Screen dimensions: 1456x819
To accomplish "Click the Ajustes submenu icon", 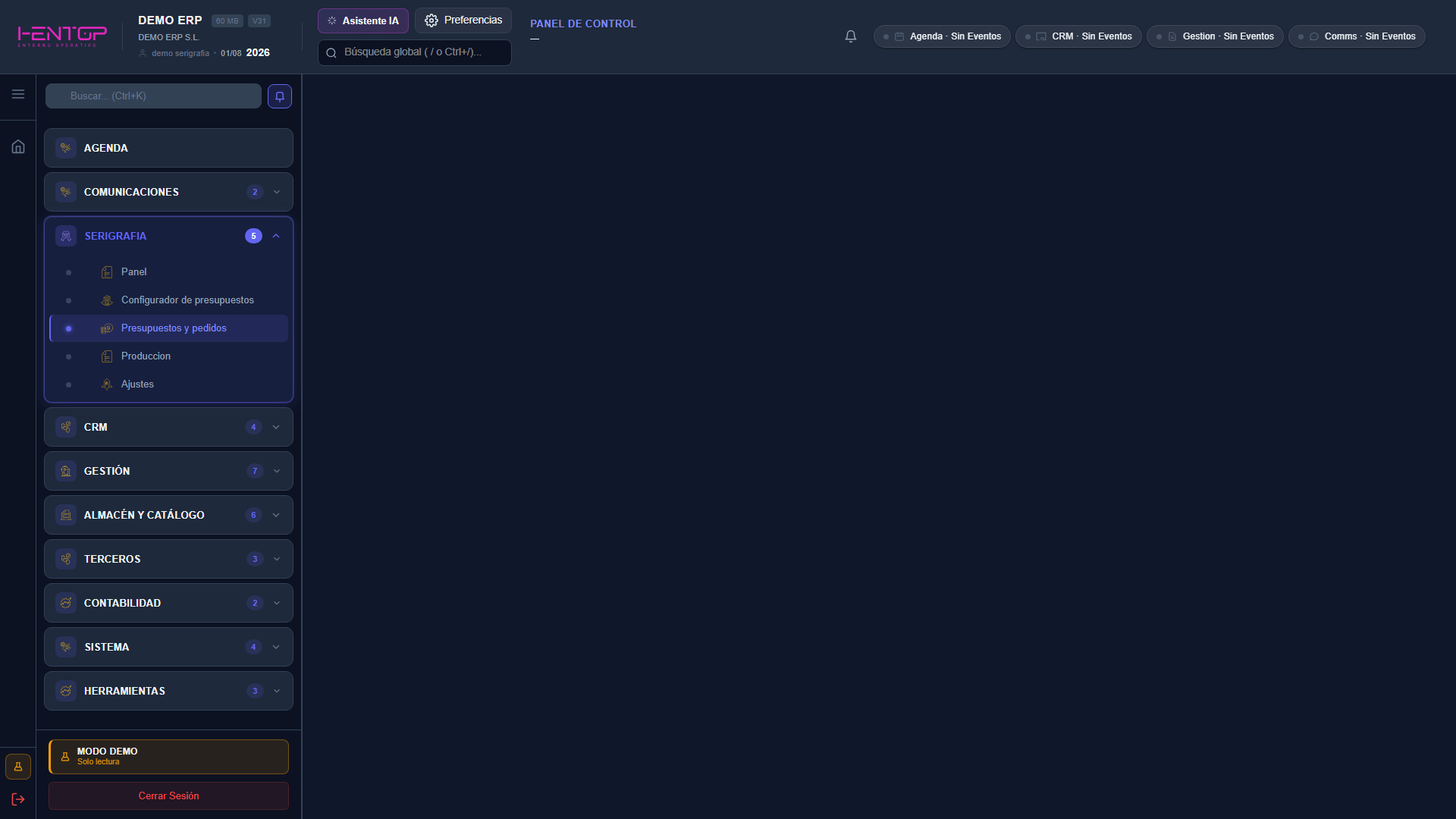I will click(x=107, y=384).
